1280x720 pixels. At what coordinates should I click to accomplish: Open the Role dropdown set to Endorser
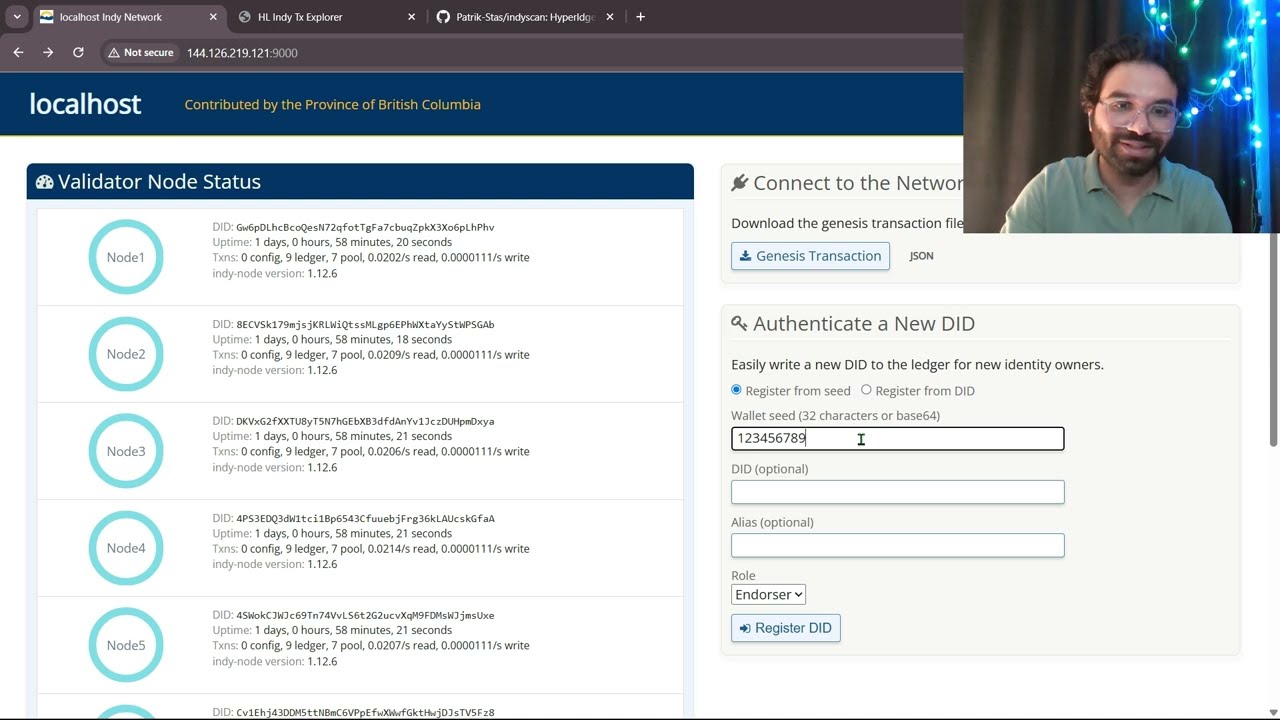click(768, 595)
